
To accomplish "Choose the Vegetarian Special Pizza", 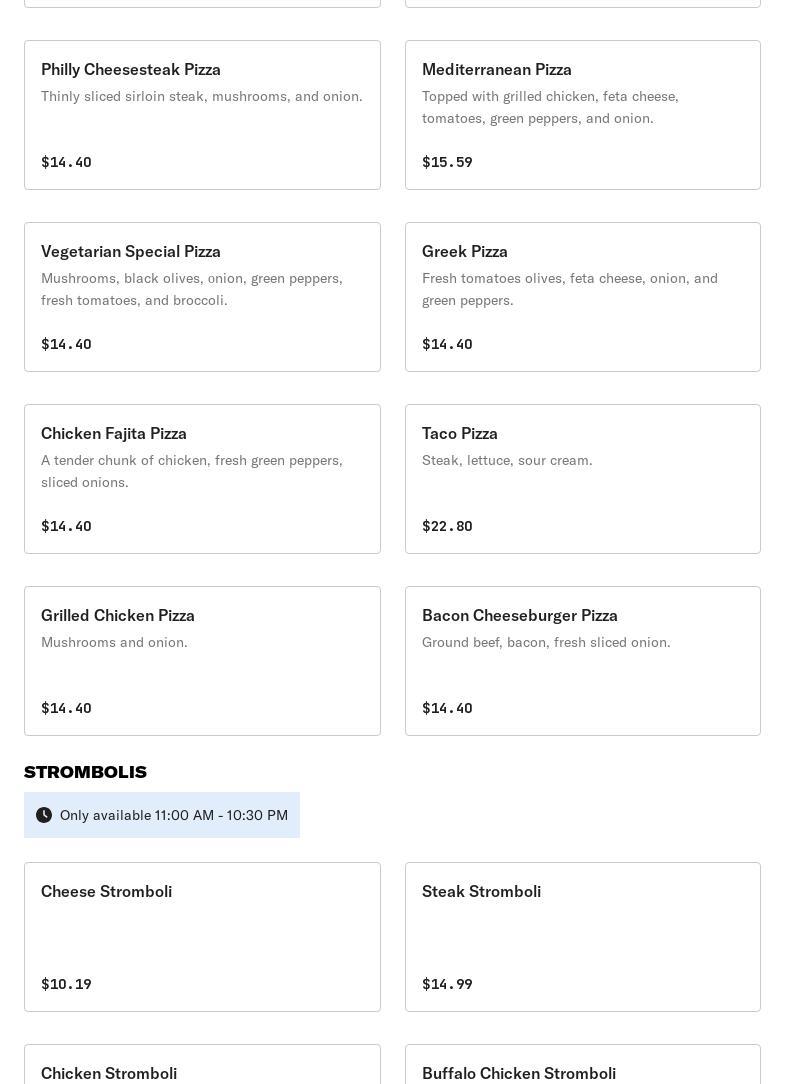I will [x=202, y=297].
